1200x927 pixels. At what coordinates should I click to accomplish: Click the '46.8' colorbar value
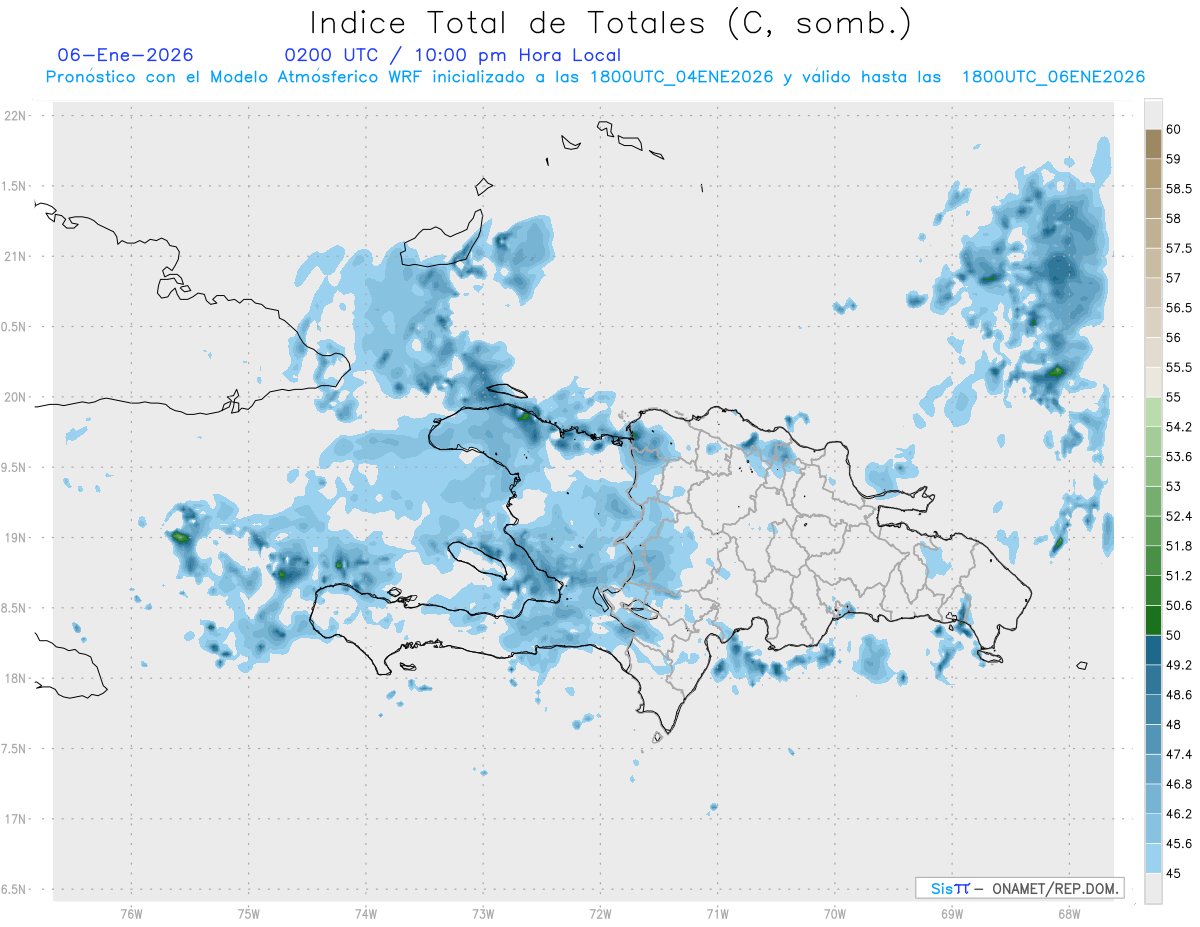(x=1179, y=784)
